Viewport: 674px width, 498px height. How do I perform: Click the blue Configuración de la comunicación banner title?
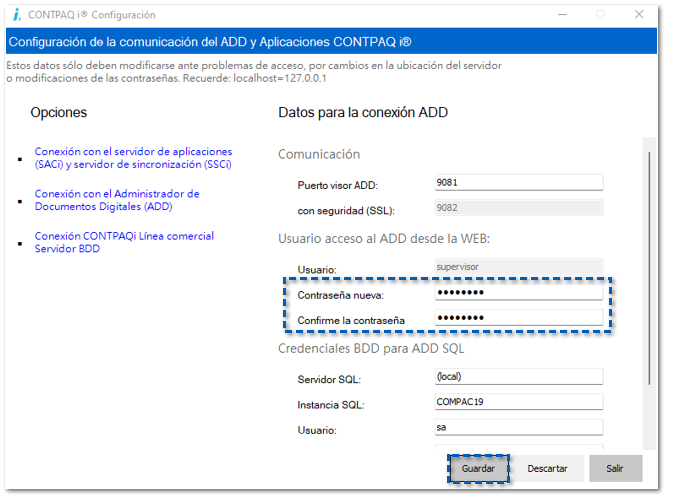pyautogui.click(x=210, y=42)
